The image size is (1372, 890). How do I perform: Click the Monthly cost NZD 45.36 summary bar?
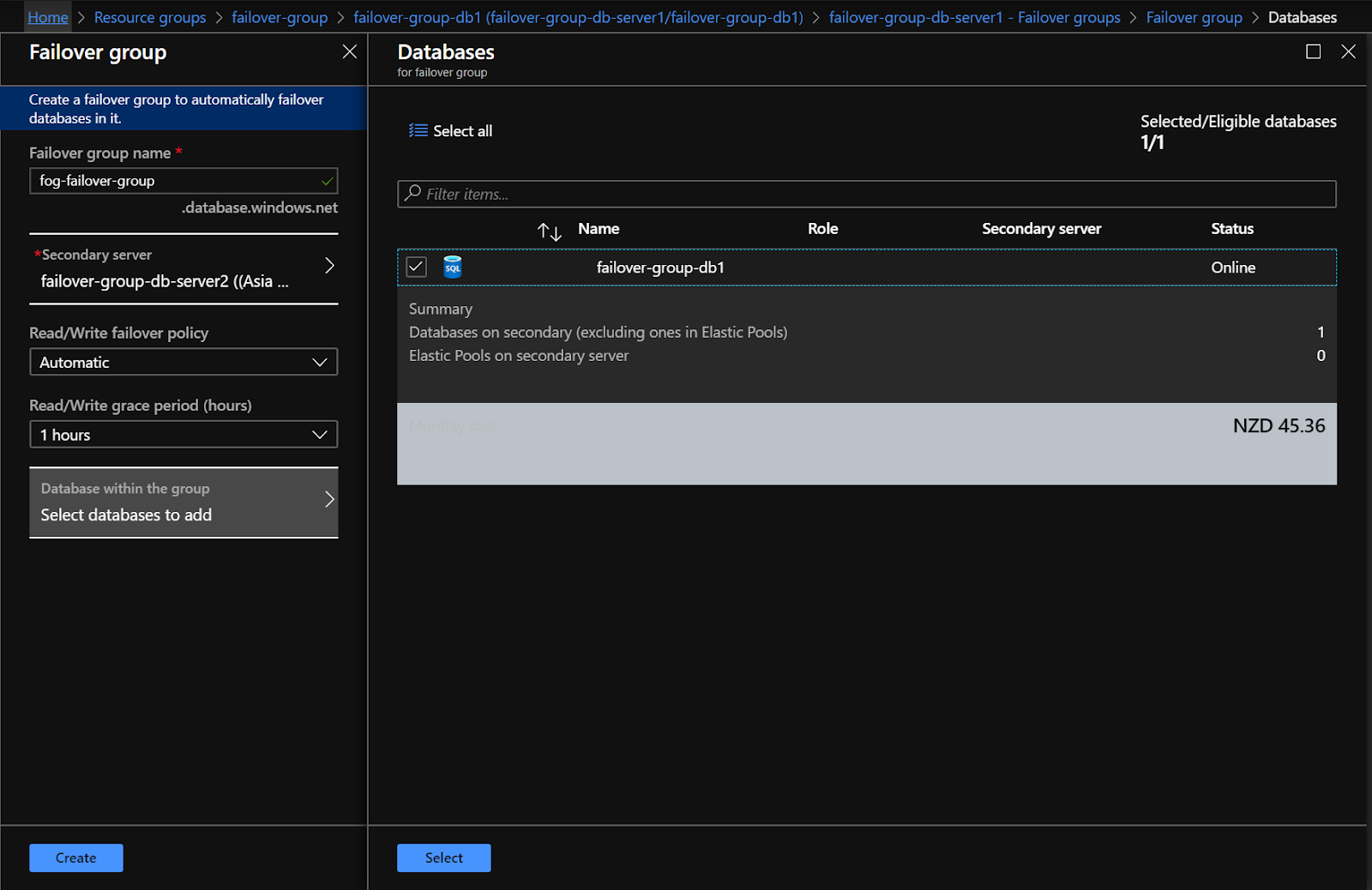(867, 443)
